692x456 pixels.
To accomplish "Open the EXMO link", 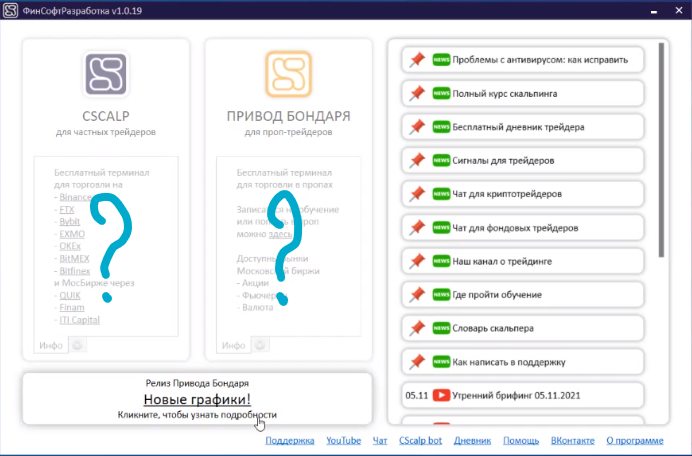I will click(72, 234).
